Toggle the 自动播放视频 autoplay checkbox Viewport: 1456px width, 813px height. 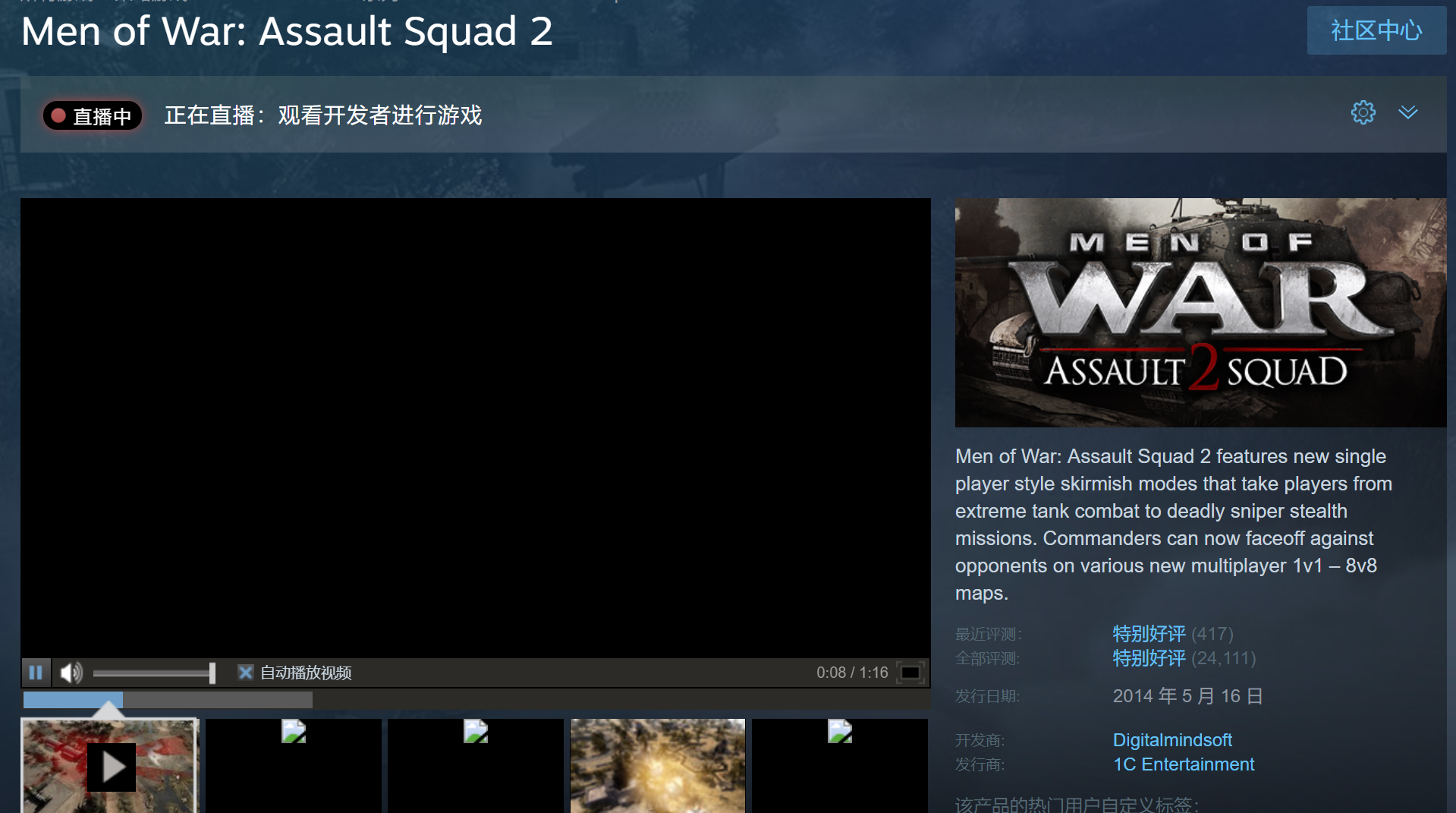click(x=245, y=673)
